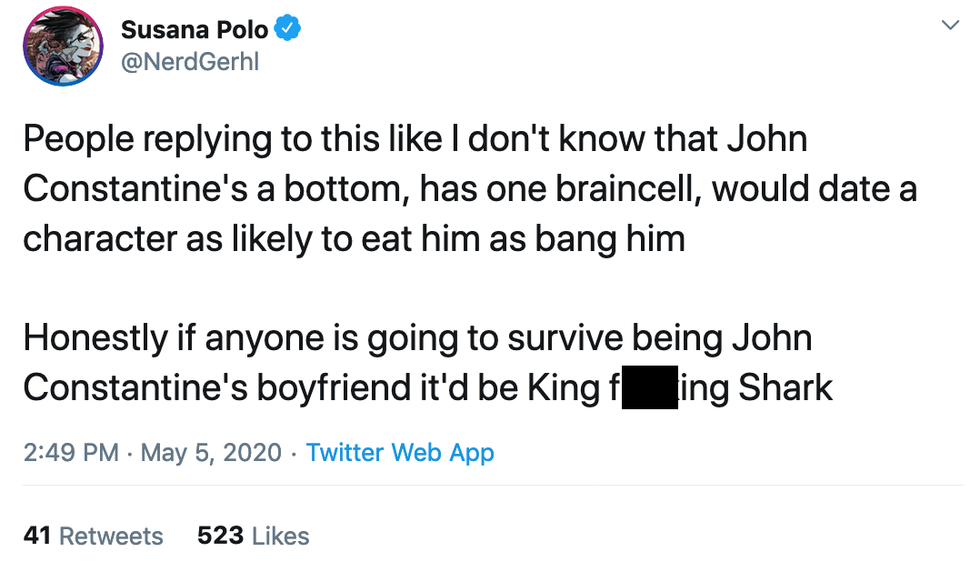Viewport: 980px width, 573px height.
Task: Open the Susana Polo display name
Action: pyautogui.click(x=194, y=30)
